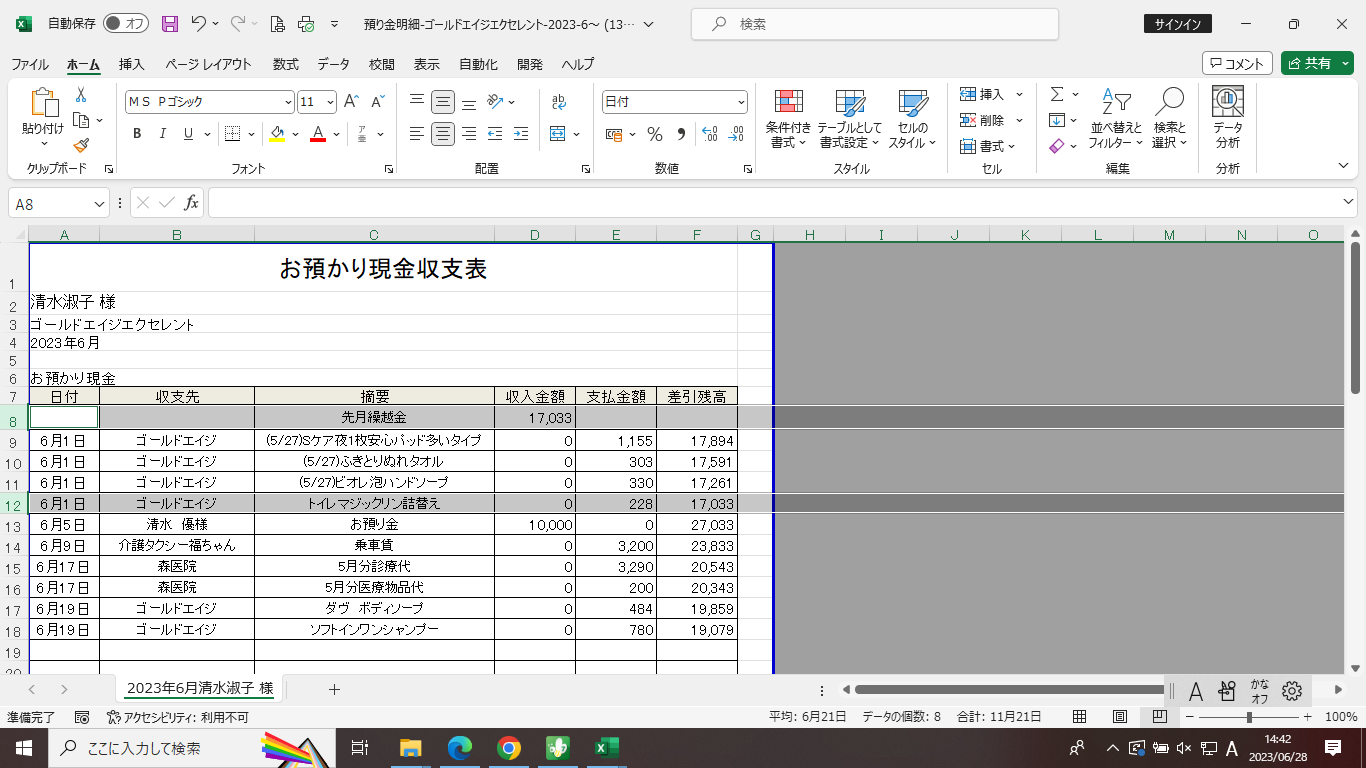
Task: Click the merge and center cells icon
Action: [x=557, y=134]
